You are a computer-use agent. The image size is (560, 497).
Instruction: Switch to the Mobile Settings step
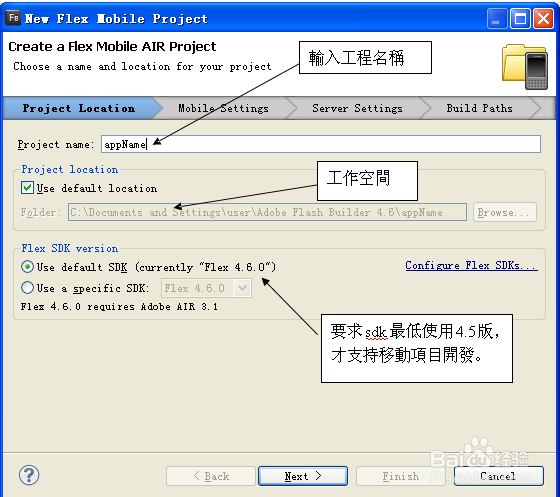point(223,108)
